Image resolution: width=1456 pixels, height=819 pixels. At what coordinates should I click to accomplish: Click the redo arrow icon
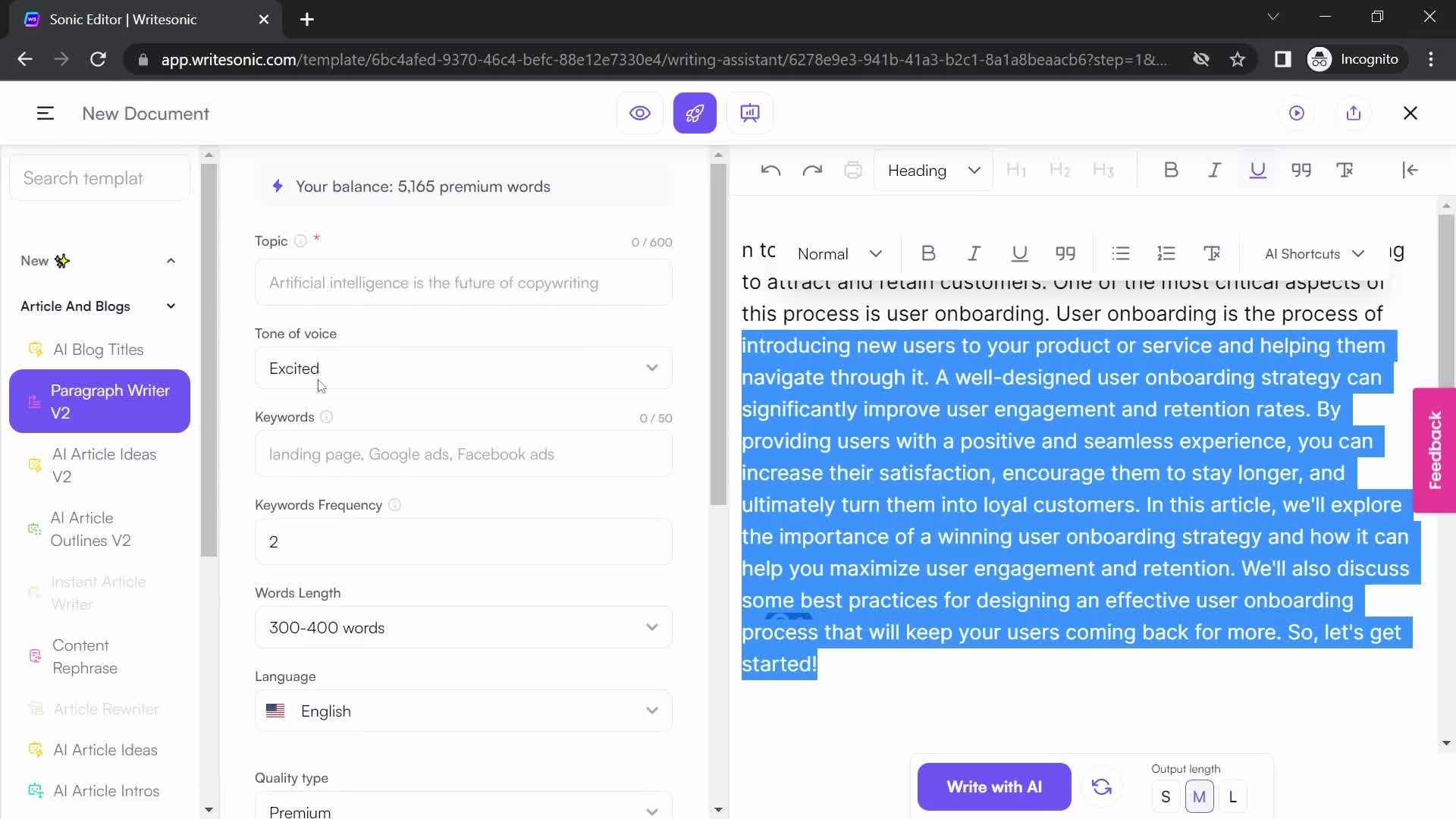pos(812,170)
